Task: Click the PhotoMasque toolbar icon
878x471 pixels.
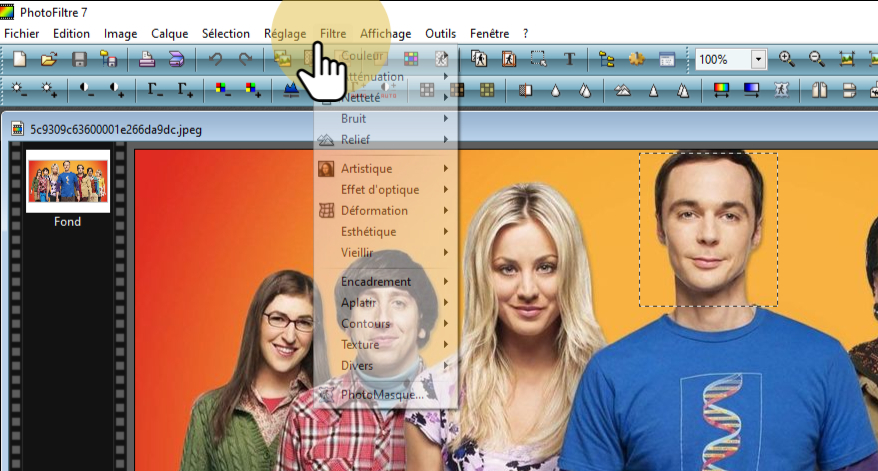Action: pyautogui.click(x=781, y=90)
